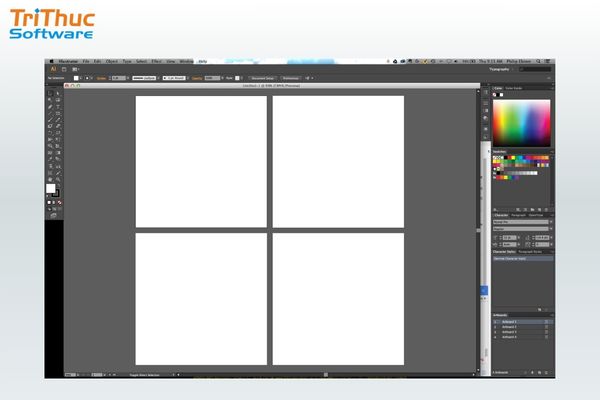
Task: Select the Rectangle tool
Action: pyautogui.click(x=58, y=113)
